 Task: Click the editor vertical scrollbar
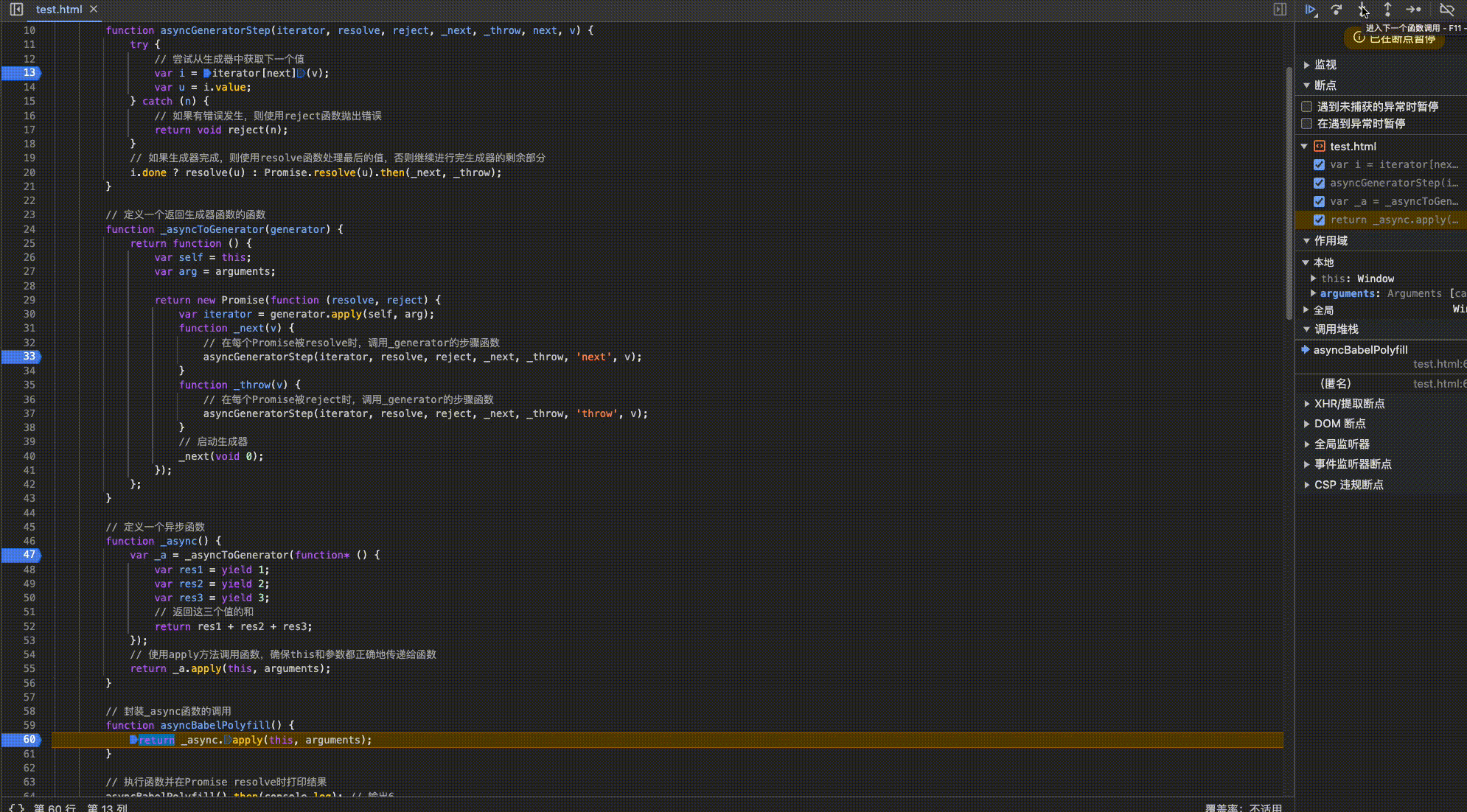[1289, 192]
